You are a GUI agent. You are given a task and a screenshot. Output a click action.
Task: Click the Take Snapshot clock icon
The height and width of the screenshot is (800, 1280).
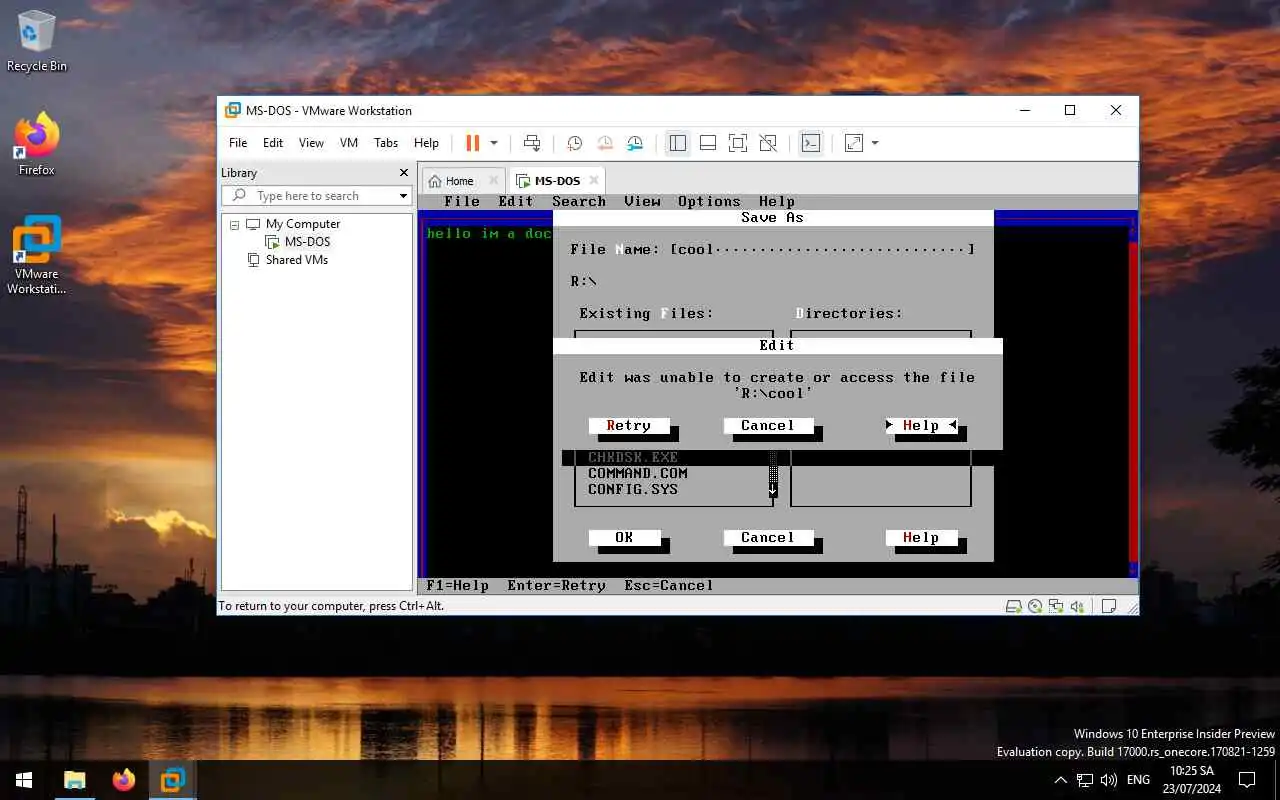(575, 143)
